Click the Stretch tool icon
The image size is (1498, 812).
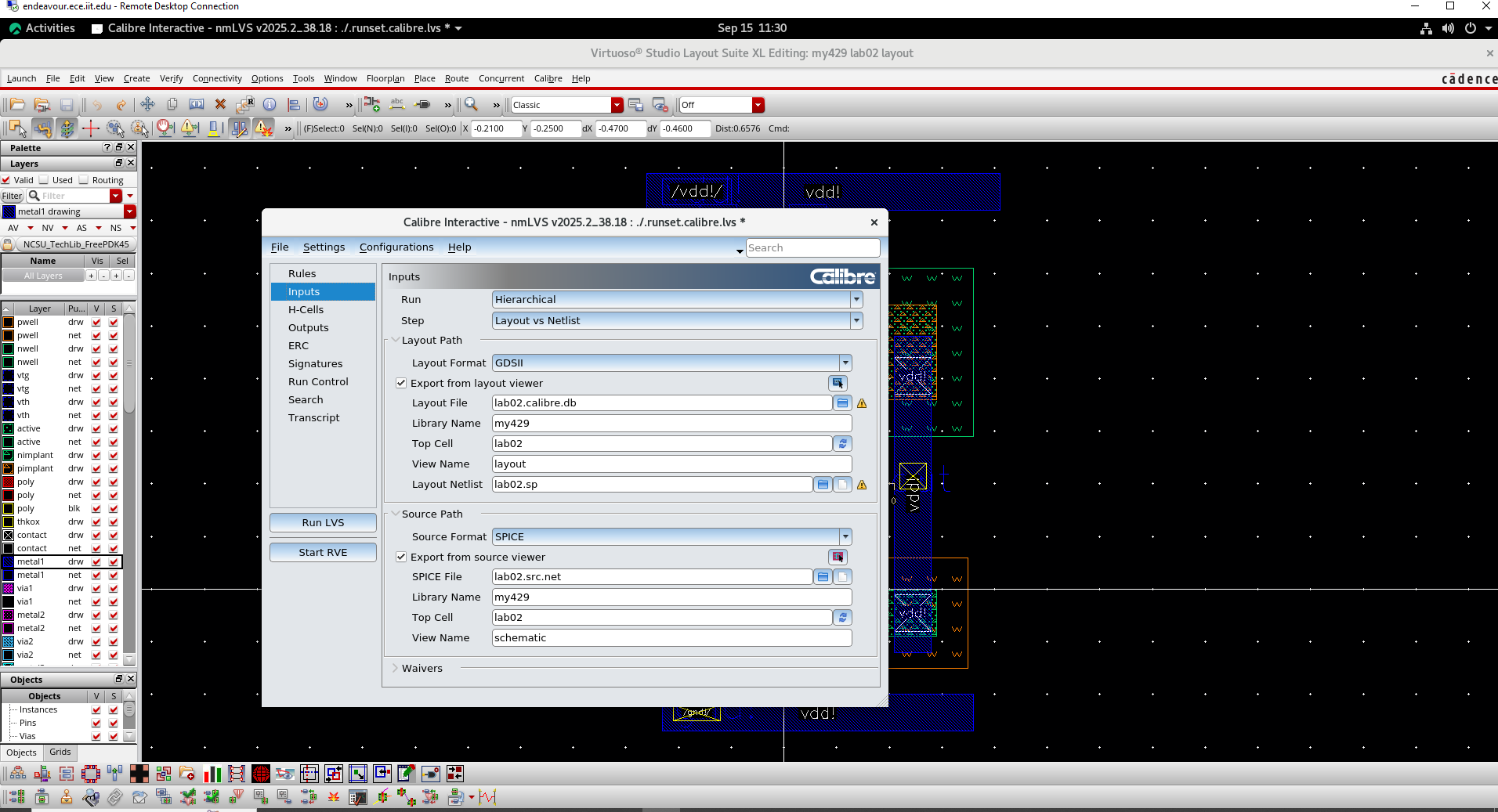pyautogui.click(x=197, y=105)
